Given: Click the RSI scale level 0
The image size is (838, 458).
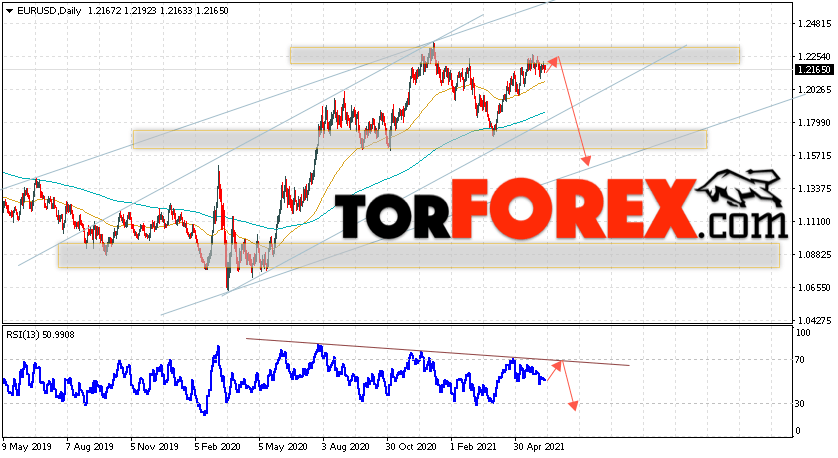Looking at the screenshot, I should 798,431.
